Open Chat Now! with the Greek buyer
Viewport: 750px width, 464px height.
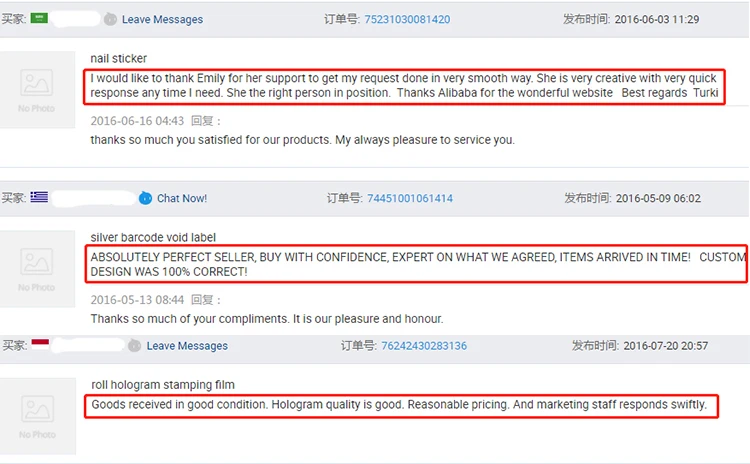[182, 198]
